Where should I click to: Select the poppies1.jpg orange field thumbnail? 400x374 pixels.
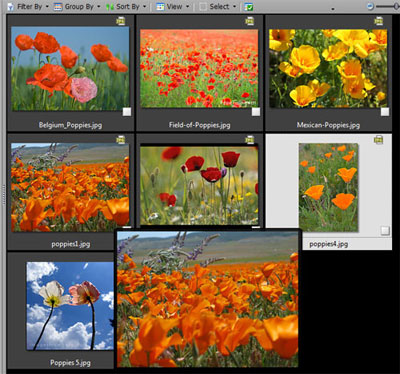tap(70, 187)
